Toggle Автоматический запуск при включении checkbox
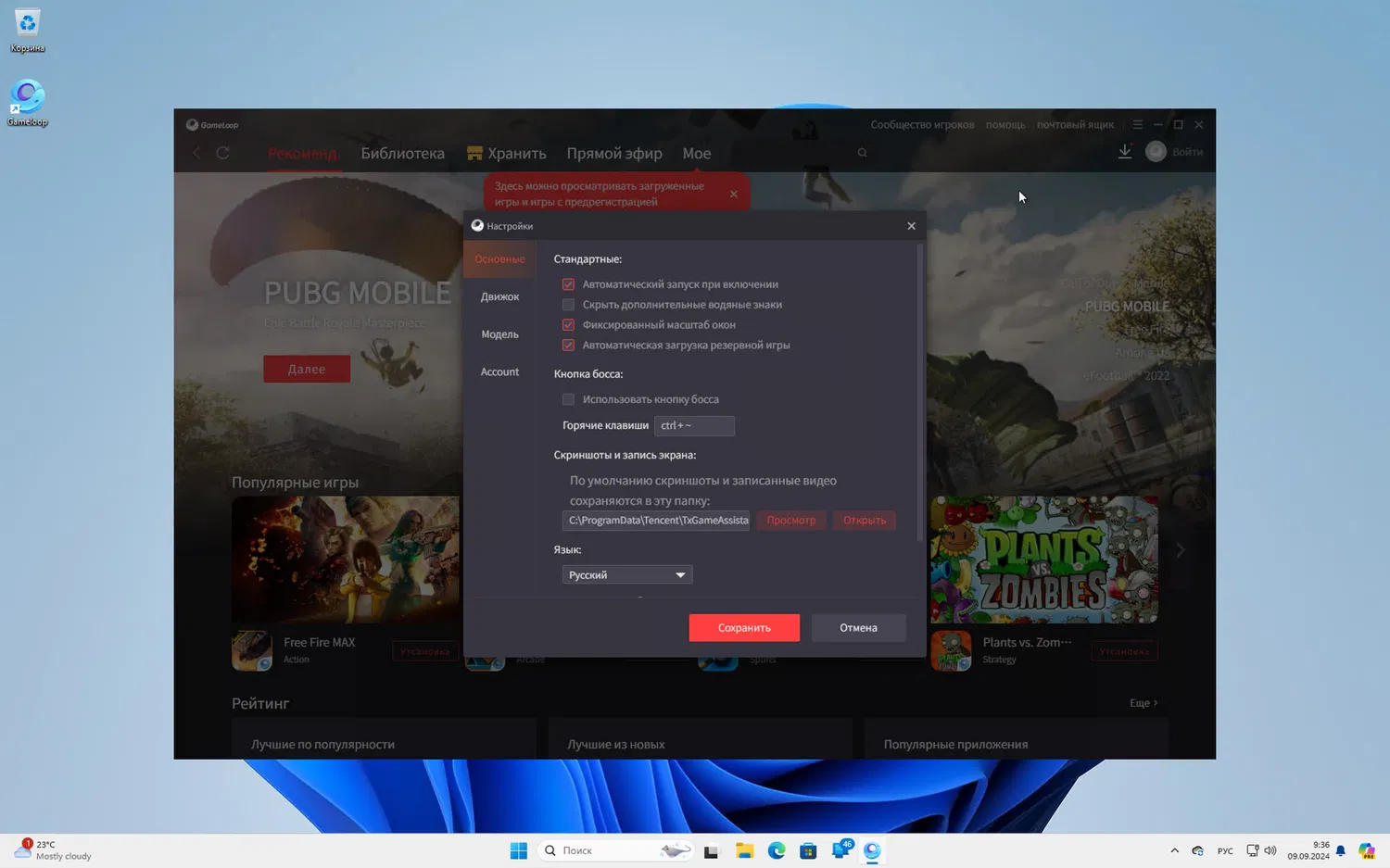 pyautogui.click(x=568, y=284)
